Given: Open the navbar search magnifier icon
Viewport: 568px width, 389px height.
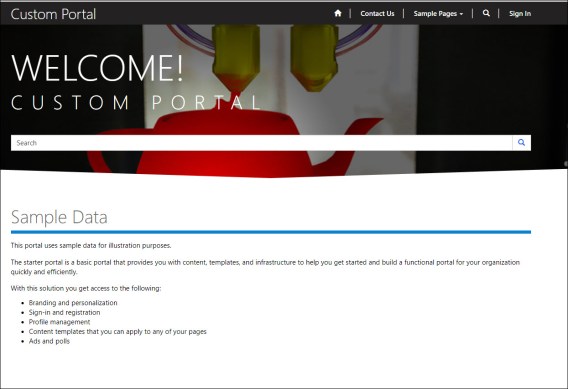Looking at the screenshot, I should coord(486,13).
